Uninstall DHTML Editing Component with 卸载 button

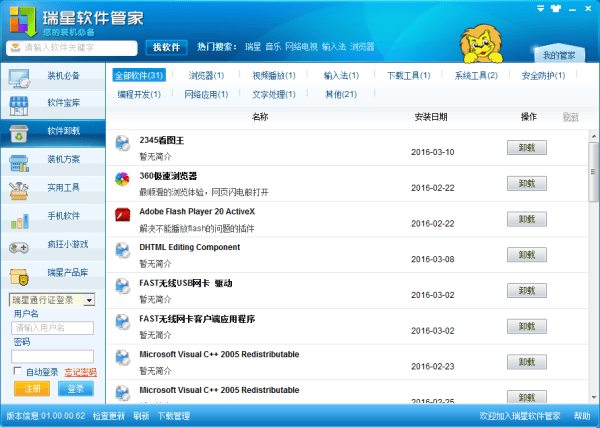527,255
